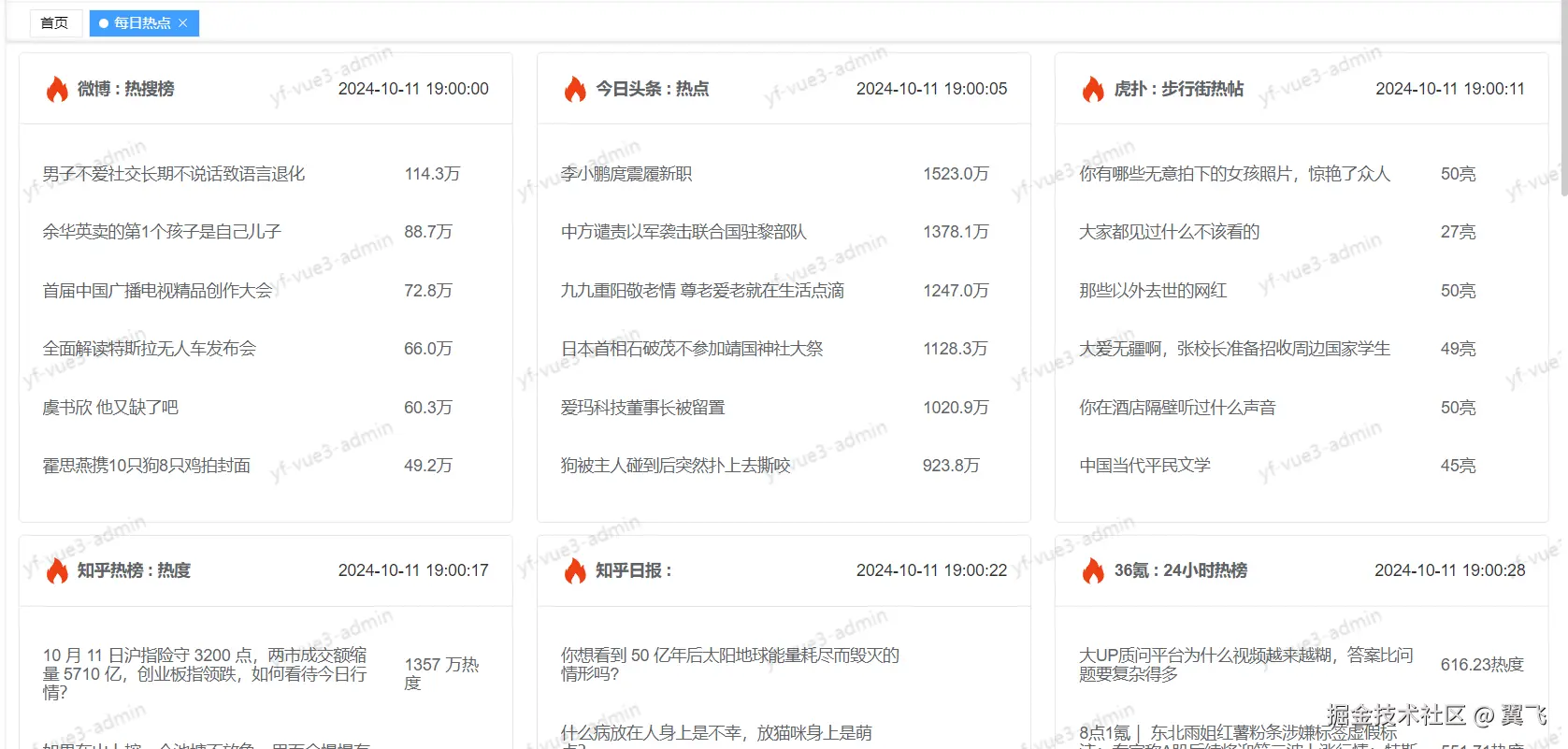1568x749 pixels.
Task: Click the flame icon of 知乎热榜 card
Action: 57,570
